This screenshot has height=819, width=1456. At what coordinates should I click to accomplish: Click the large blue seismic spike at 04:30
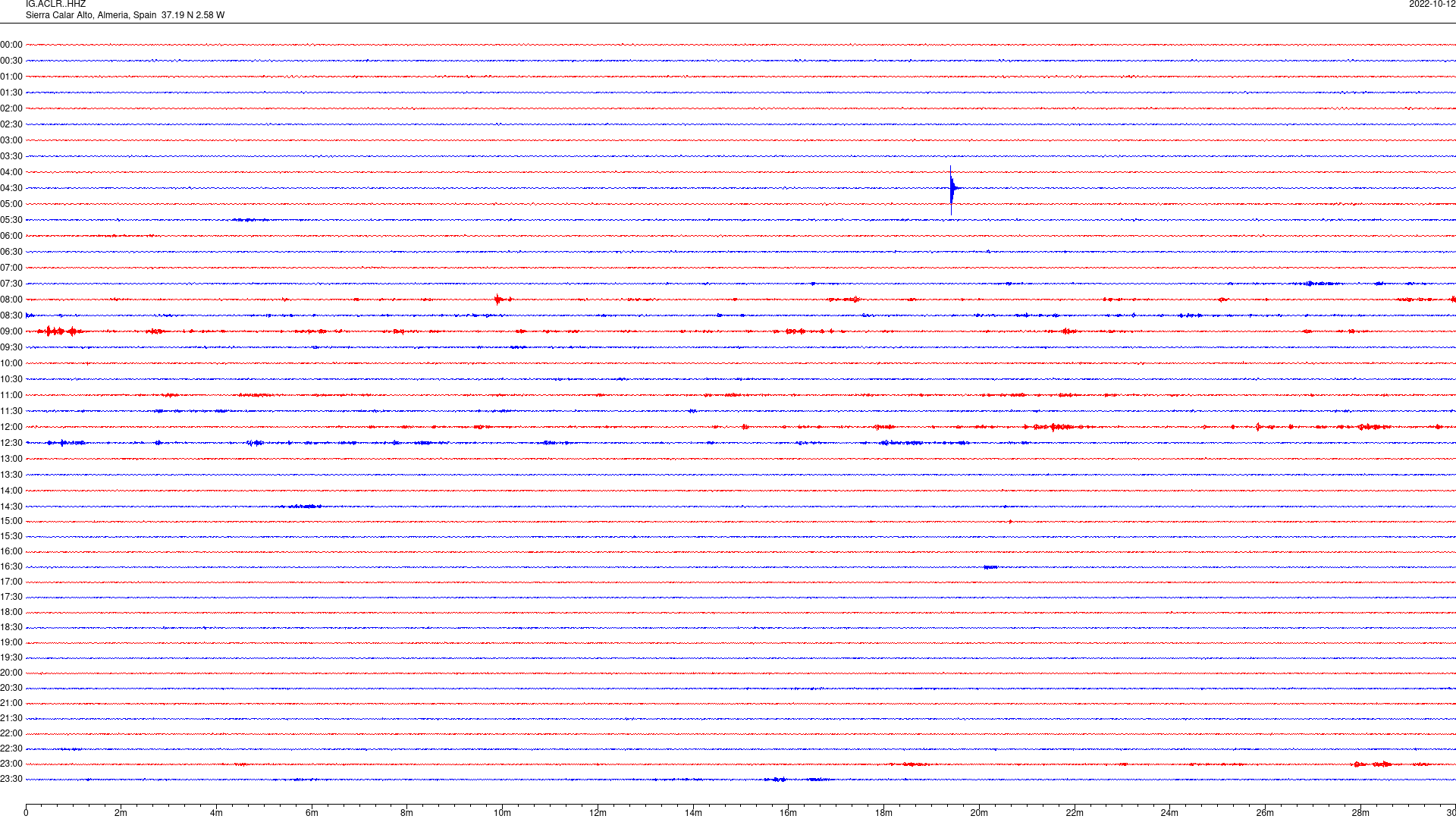click(952, 190)
